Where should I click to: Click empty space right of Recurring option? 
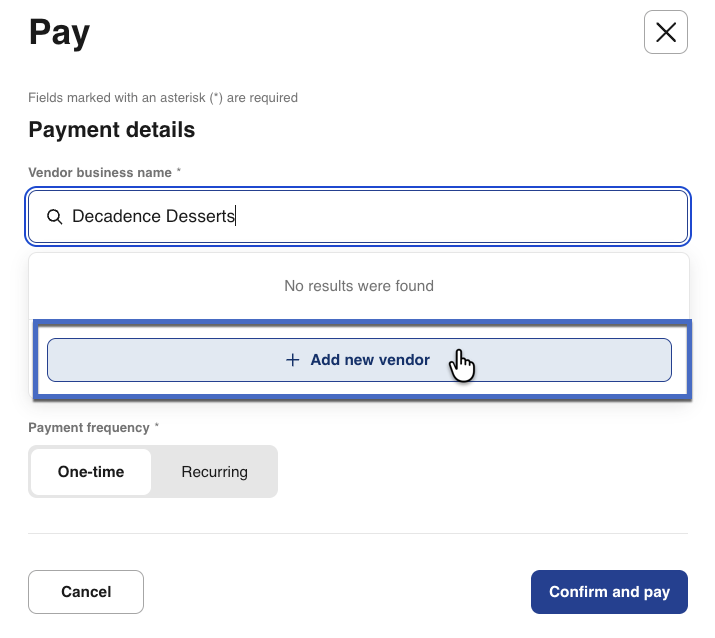pos(480,472)
